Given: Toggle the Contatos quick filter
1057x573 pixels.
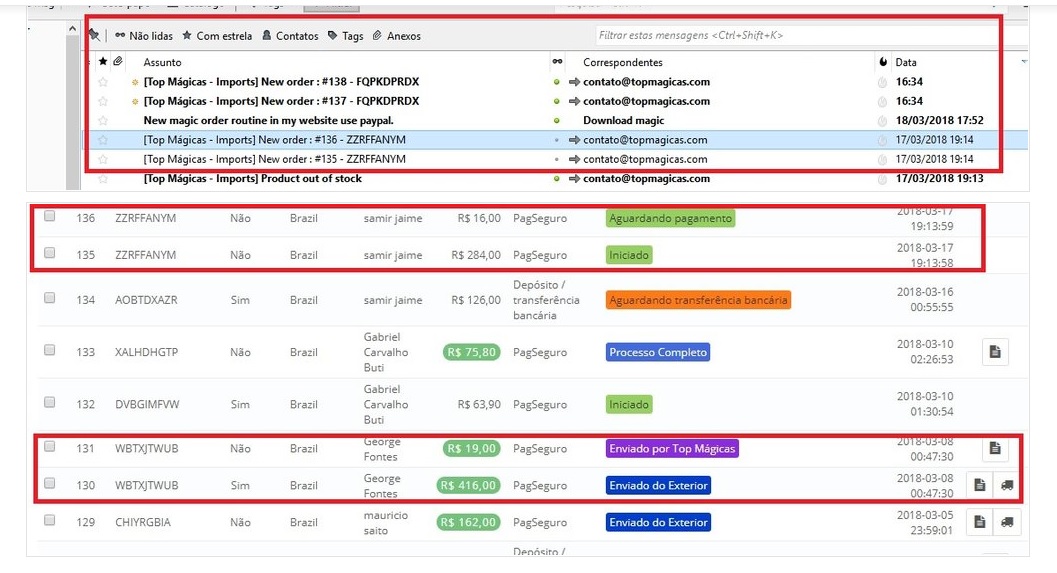Looking at the screenshot, I should pyautogui.click(x=290, y=36).
